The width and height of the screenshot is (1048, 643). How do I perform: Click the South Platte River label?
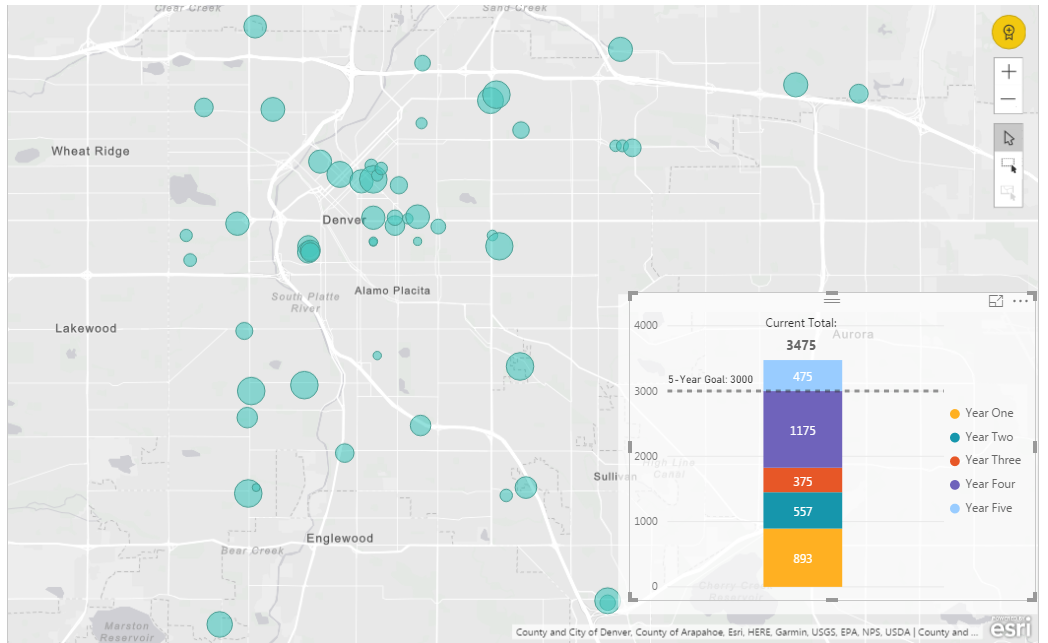point(305,302)
